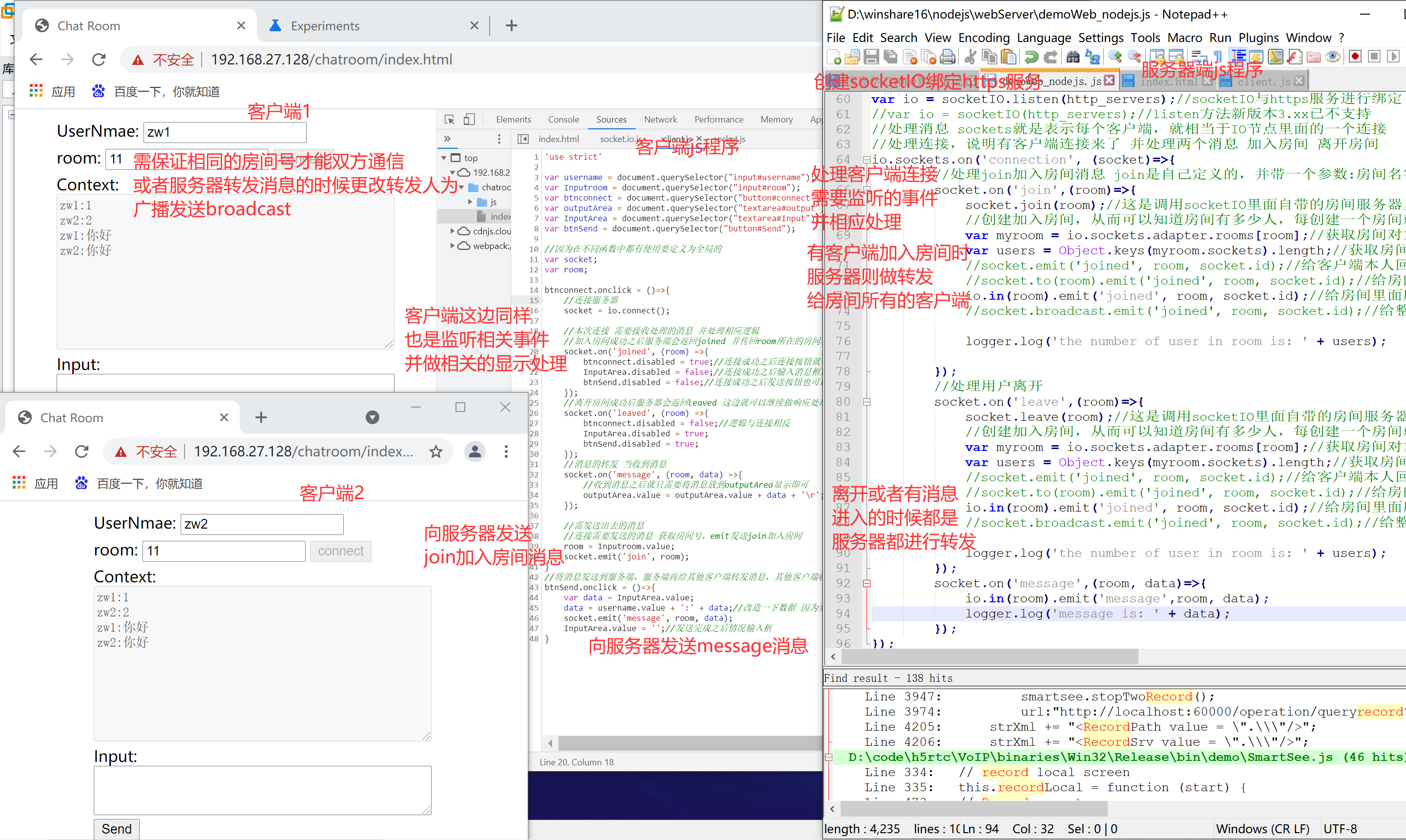Image resolution: width=1406 pixels, height=840 pixels.
Task: Click the zw2 UserNmae input field
Action: 262,524
